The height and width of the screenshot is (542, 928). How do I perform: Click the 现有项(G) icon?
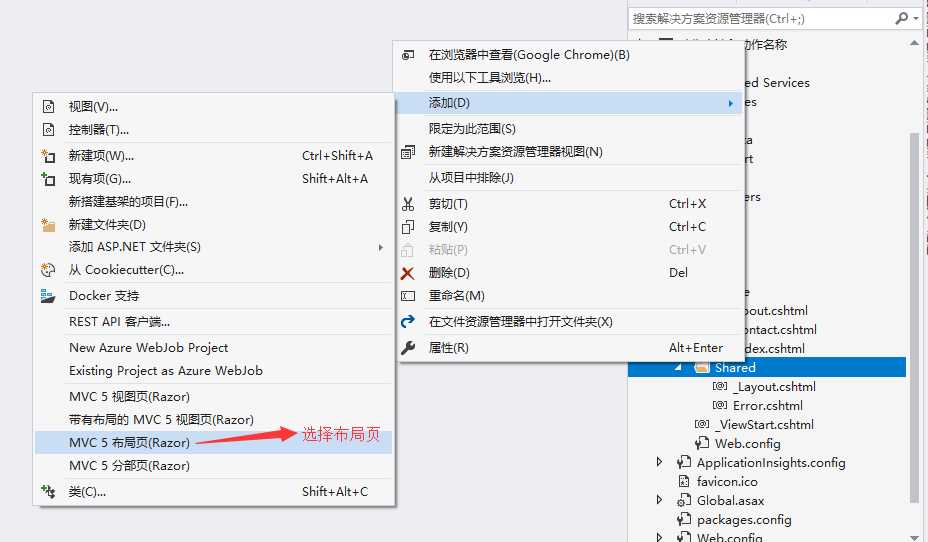pyautogui.click(x=48, y=179)
